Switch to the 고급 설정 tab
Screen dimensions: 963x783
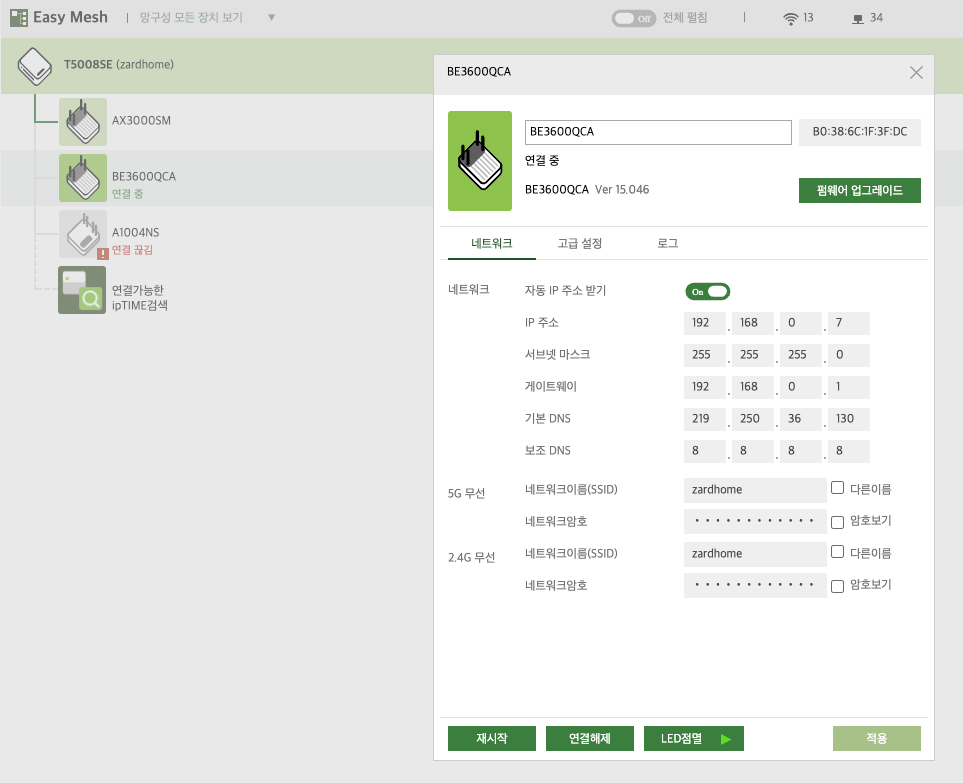click(x=579, y=243)
